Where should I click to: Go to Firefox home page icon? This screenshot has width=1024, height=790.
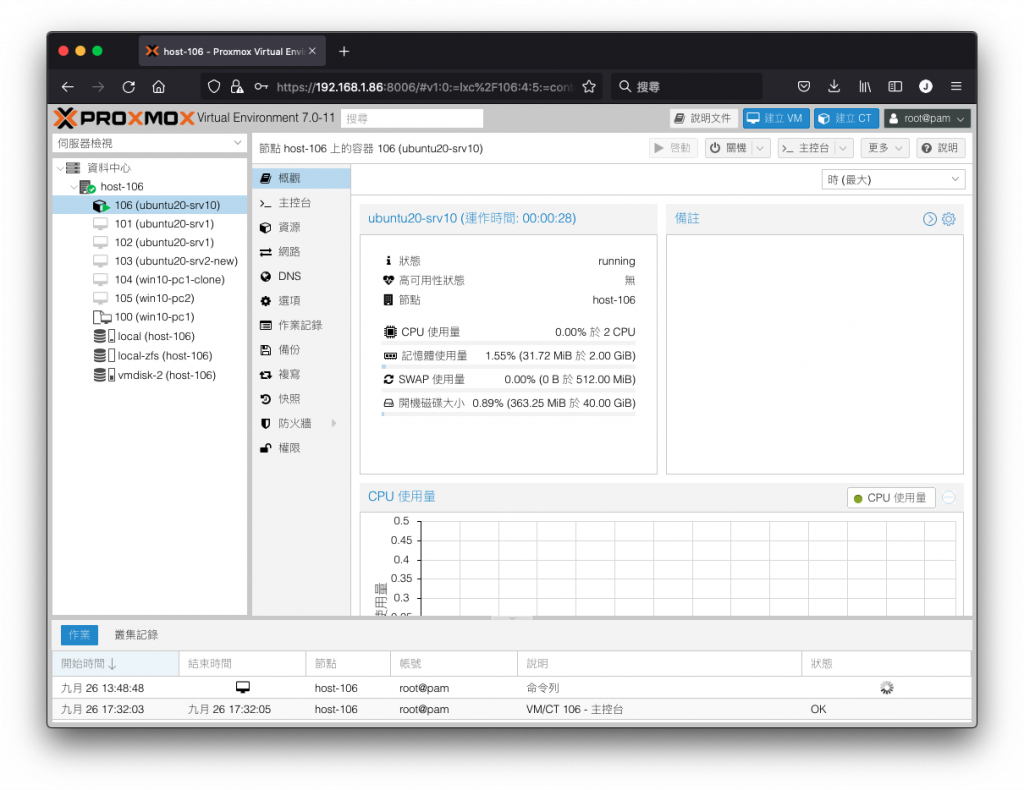point(159,87)
